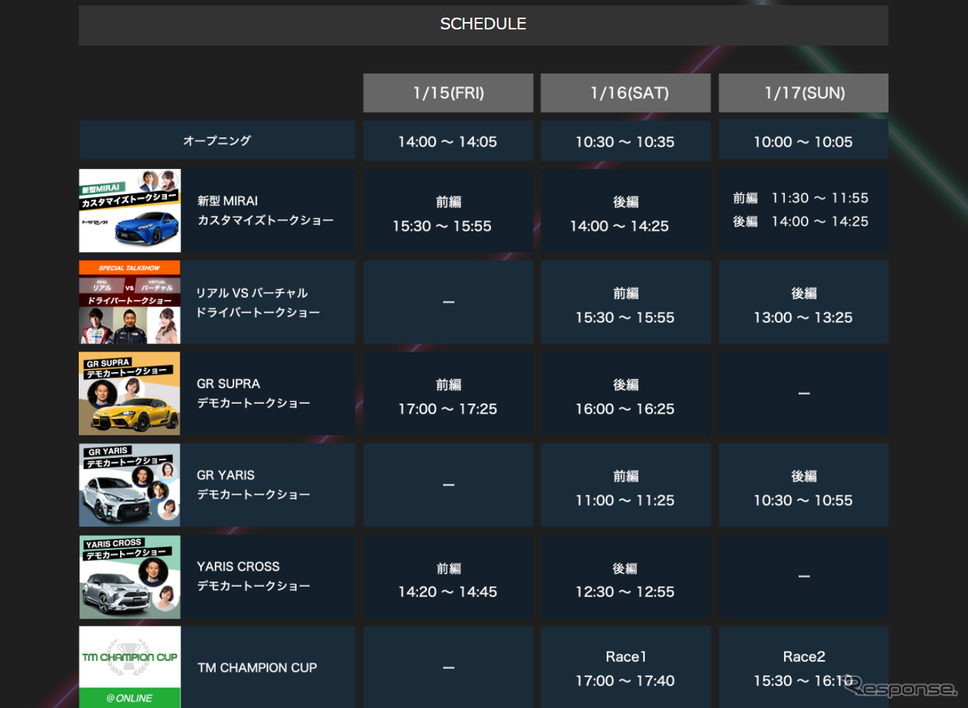
Task: Click YARIS CROSS Friday slot 14:20 ～ 14:45
Action: [448, 591]
